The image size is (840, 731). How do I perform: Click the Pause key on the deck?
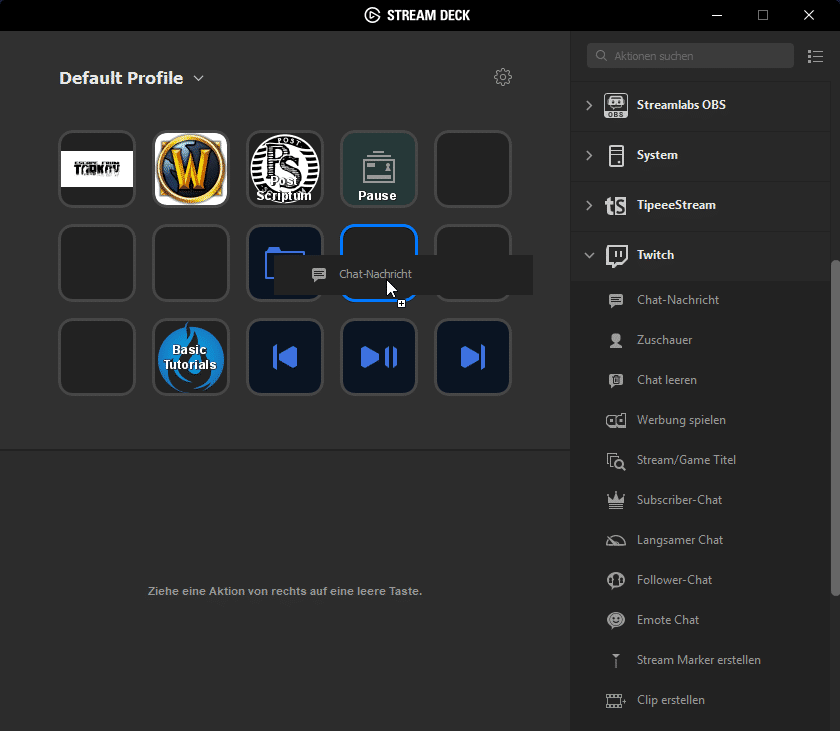pos(378,169)
